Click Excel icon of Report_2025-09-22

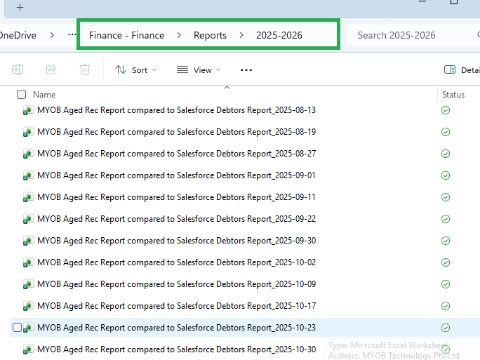(28, 219)
